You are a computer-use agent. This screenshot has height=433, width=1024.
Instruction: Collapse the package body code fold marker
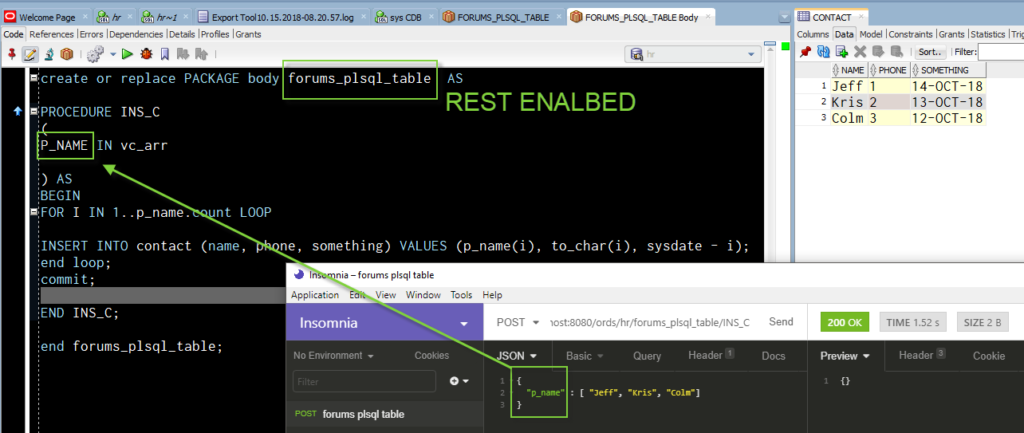(36, 78)
